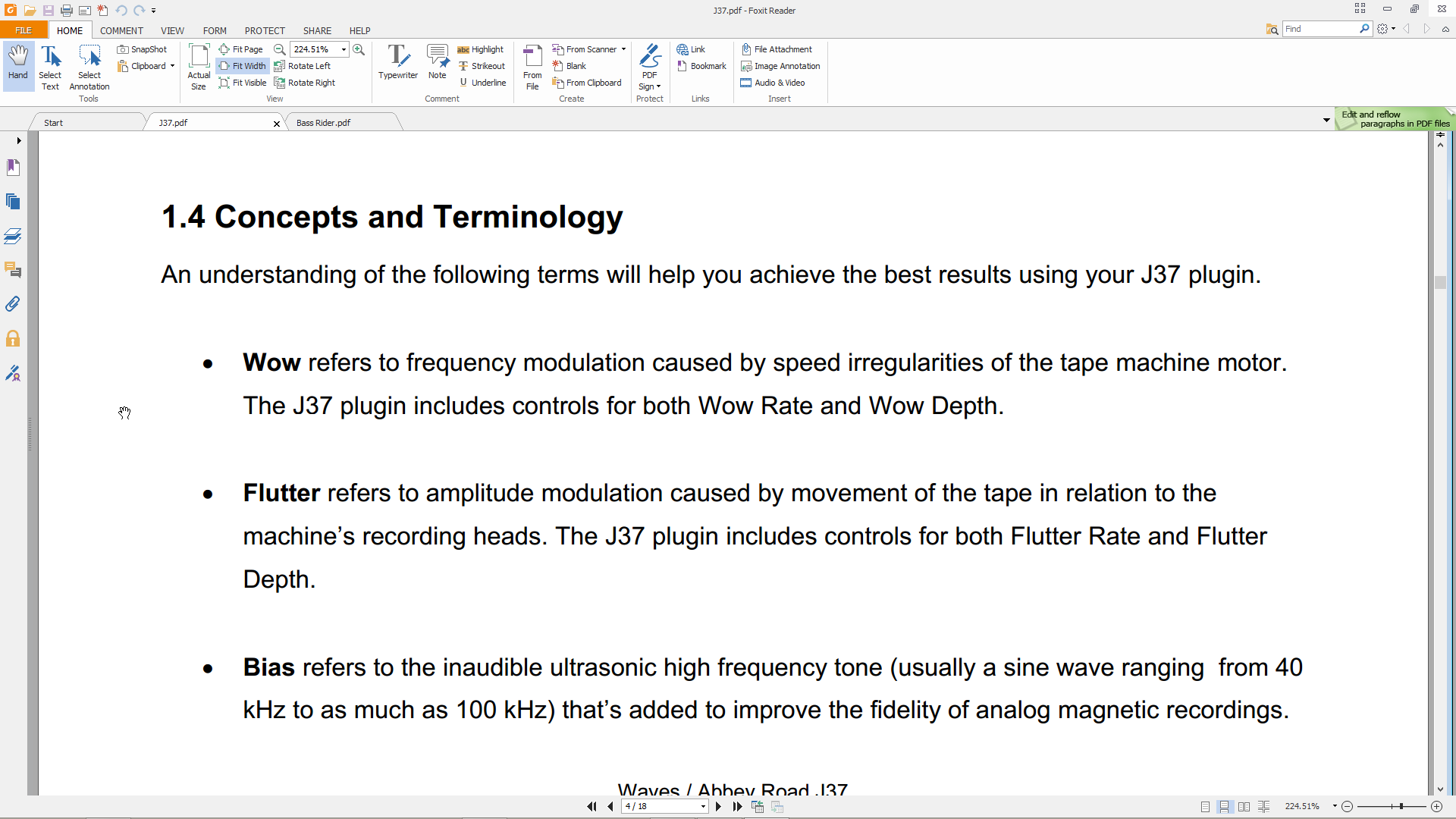Open the page number dropdown

703,807
